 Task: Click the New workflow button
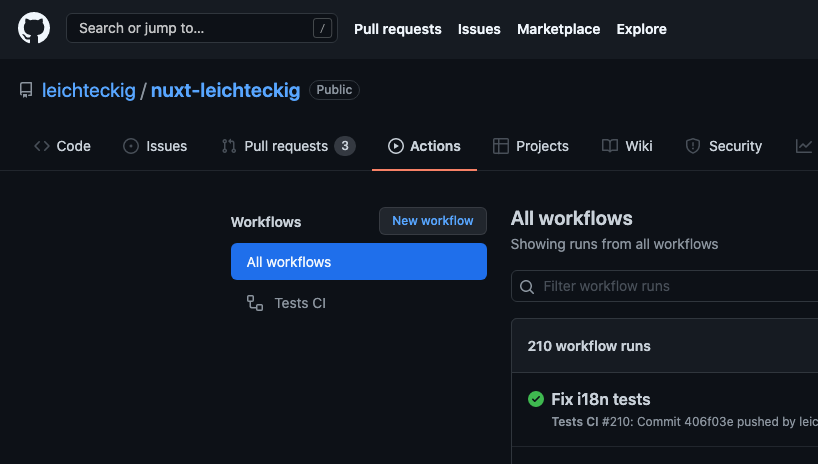[433, 221]
